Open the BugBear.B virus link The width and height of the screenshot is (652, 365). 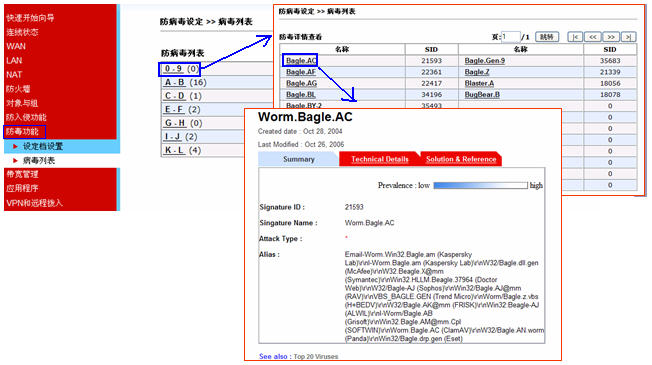(x=482, y=94)
